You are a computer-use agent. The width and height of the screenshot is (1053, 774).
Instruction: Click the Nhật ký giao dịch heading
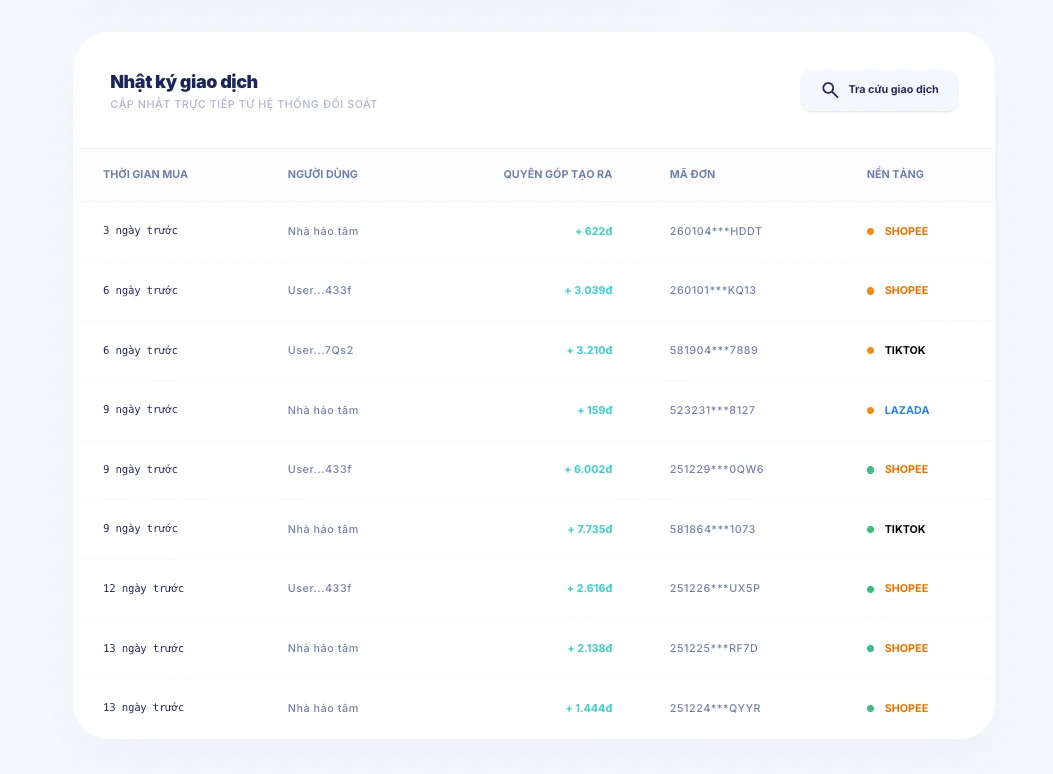tap(183, 81)
